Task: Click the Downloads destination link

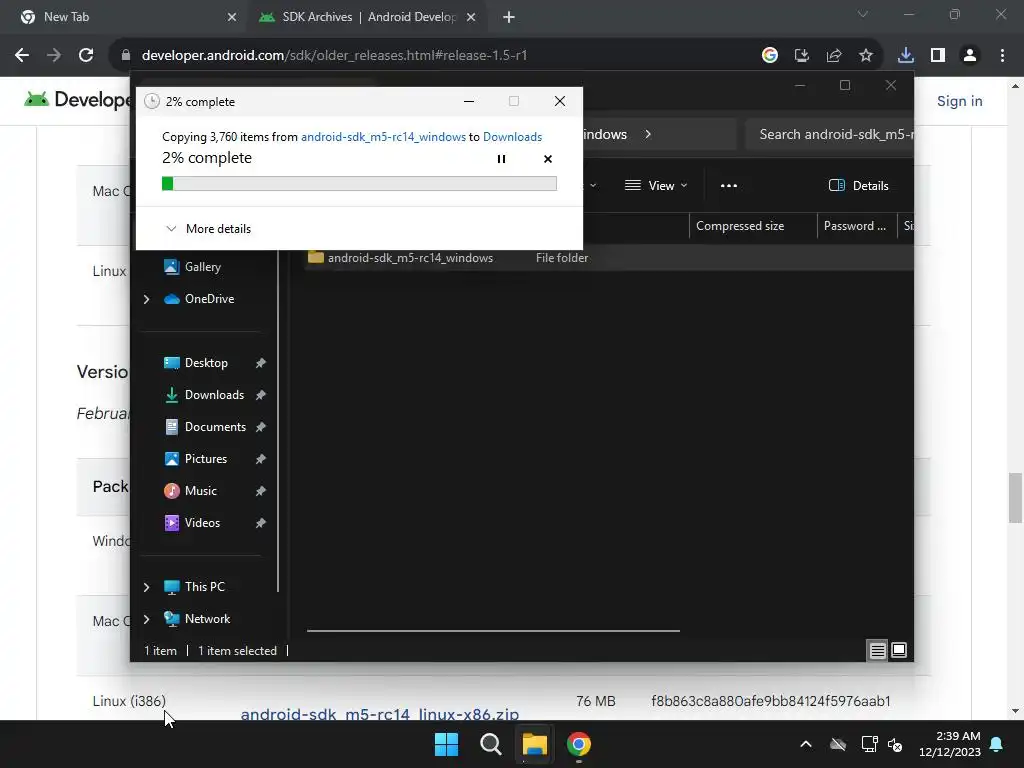Action: coord(513,136)
